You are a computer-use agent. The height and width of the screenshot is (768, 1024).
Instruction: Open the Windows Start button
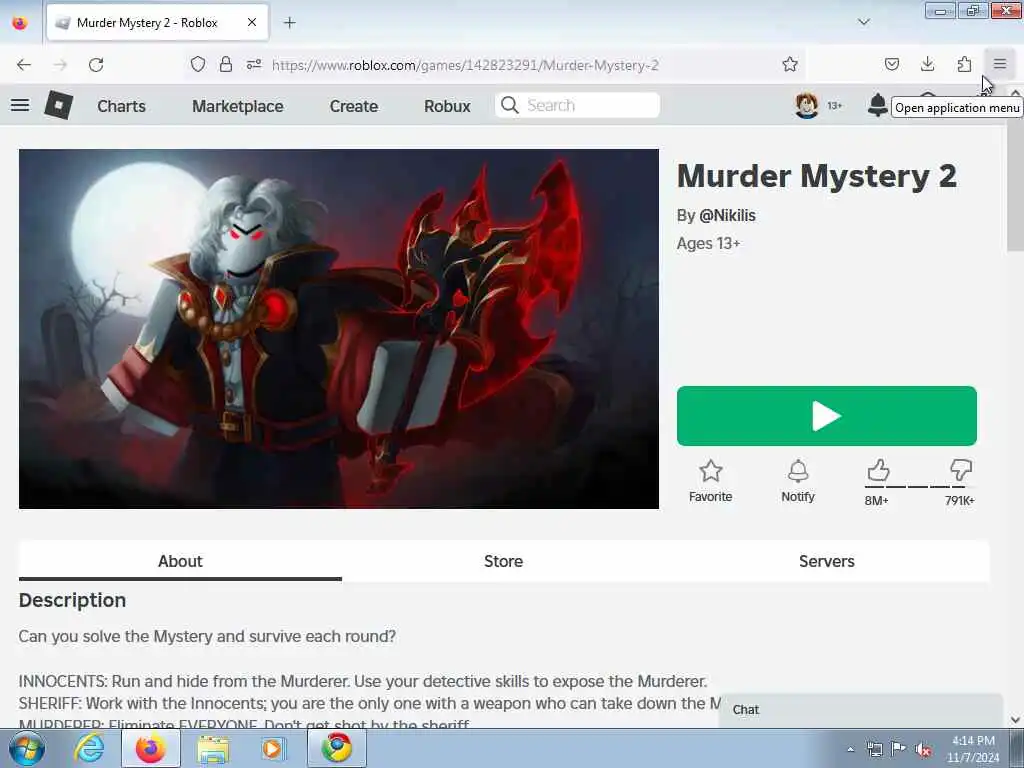pos(27,748)
